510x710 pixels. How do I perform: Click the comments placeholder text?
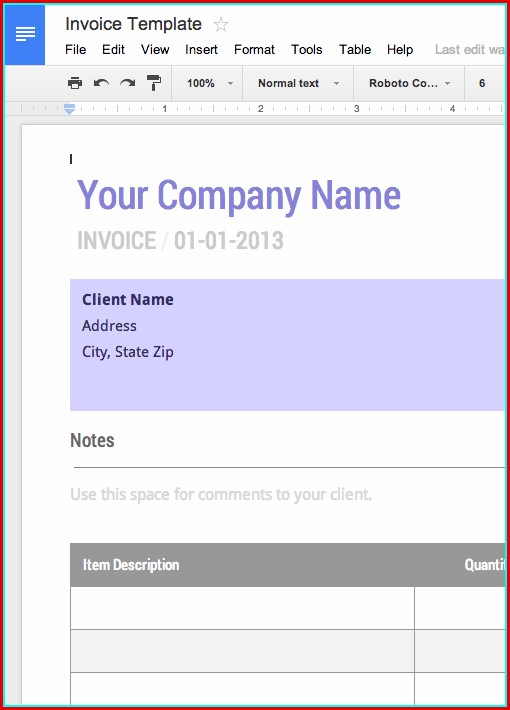pyautogui.click(x=221, y=494)
